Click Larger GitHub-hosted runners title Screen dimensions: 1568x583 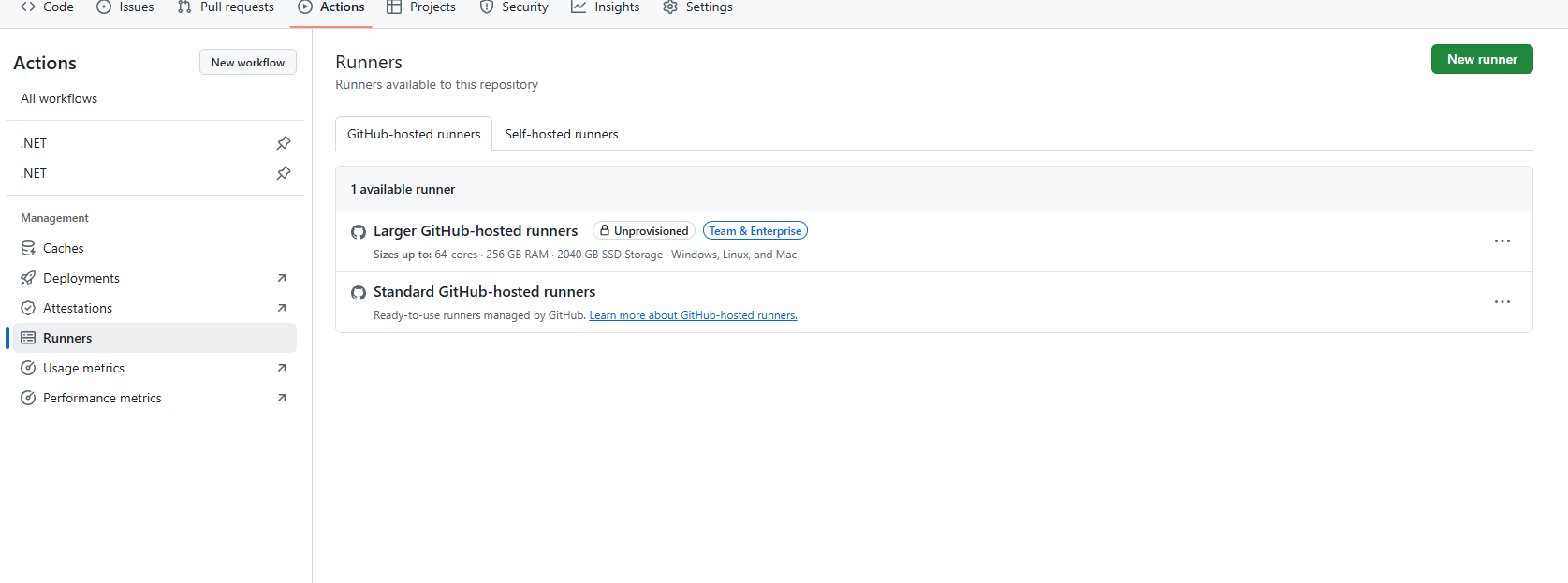(476, 231)
